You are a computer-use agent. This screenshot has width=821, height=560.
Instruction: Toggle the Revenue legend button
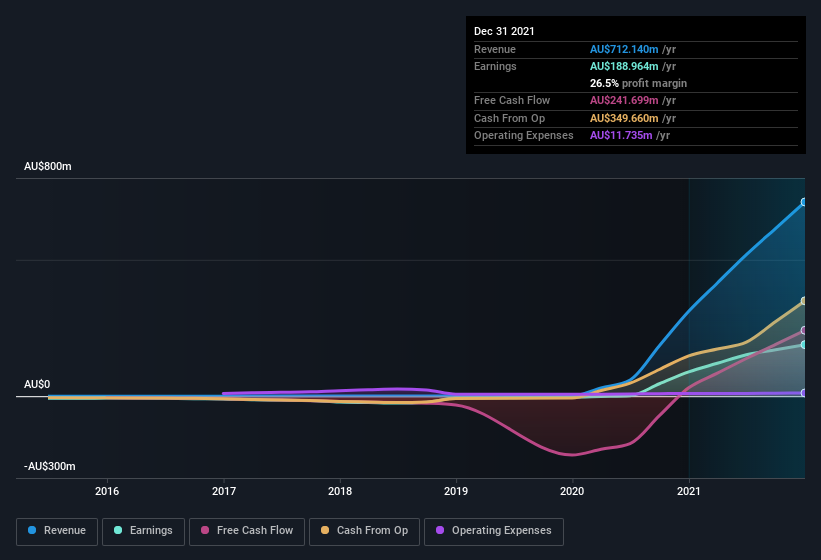pyautogui.click(x=57, y=532)
